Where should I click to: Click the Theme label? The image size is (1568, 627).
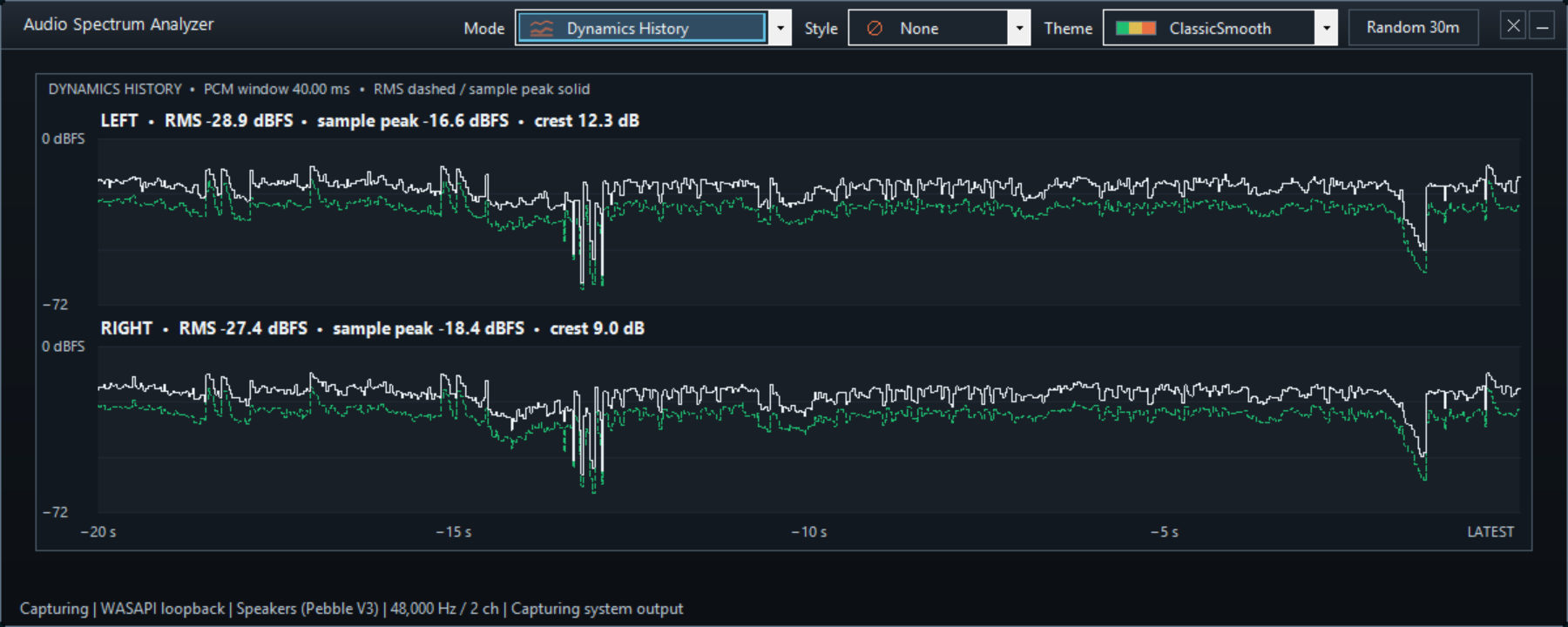(1068, 29)
